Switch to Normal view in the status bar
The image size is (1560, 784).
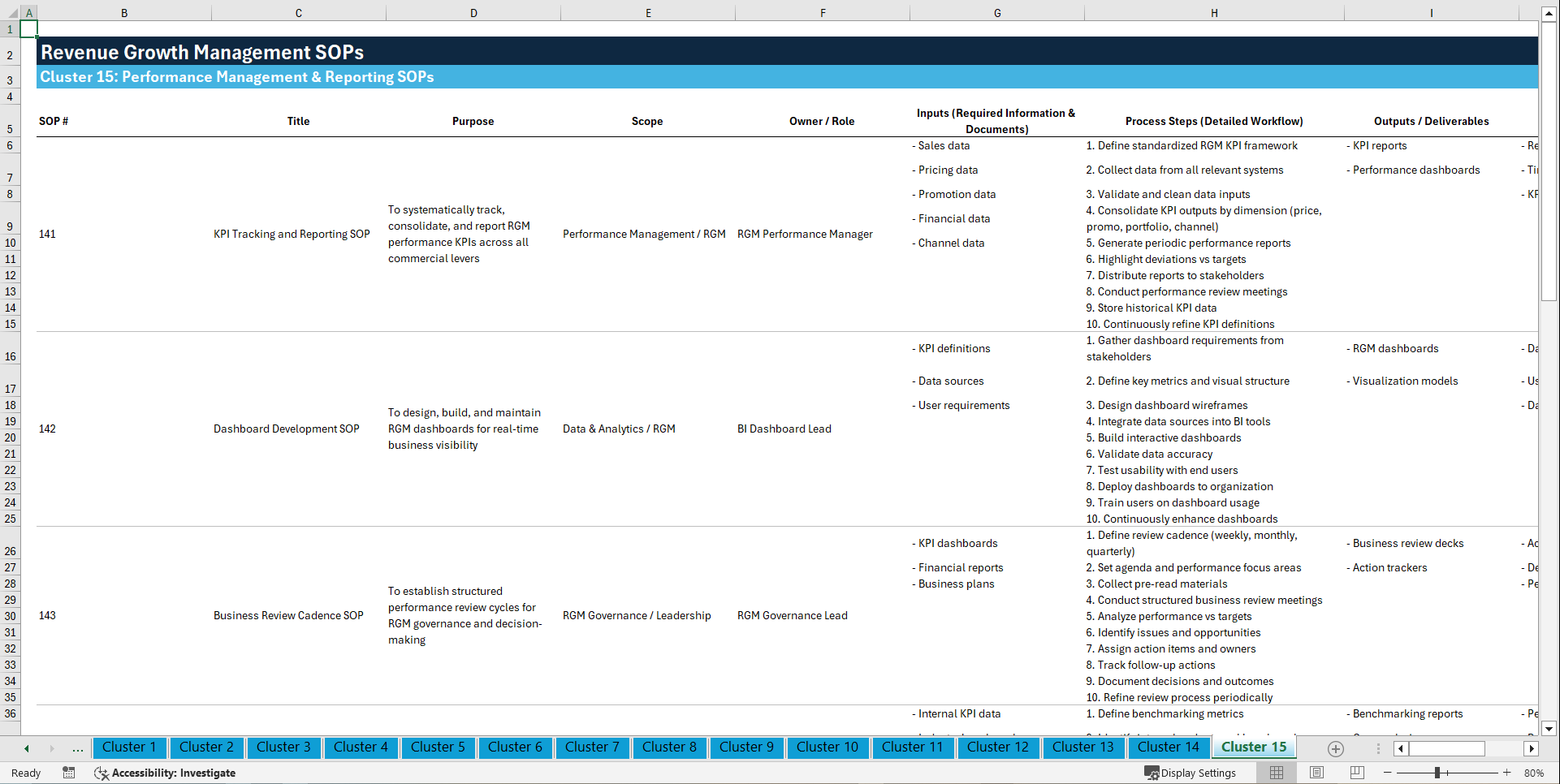coord(1276,773)
